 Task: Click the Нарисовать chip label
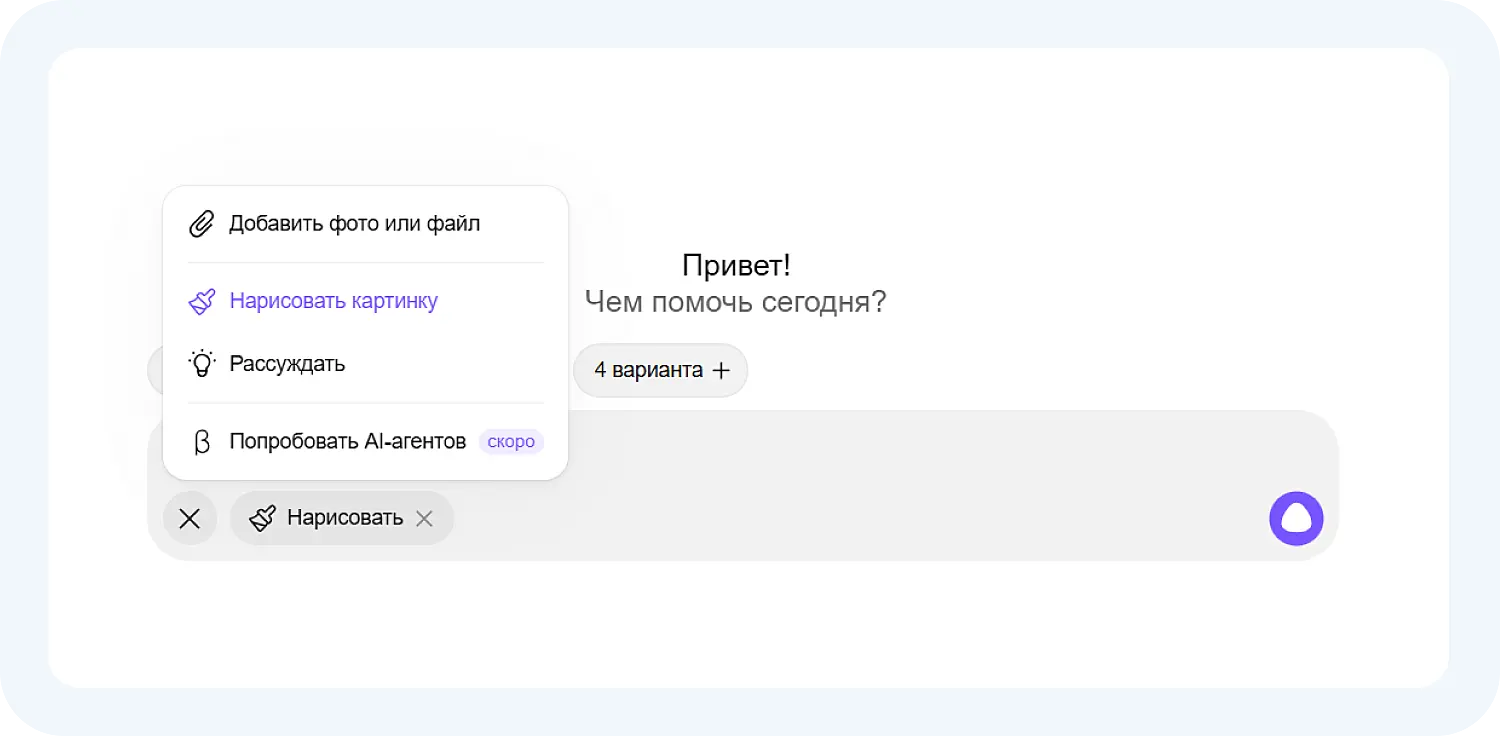click(345, 518)
